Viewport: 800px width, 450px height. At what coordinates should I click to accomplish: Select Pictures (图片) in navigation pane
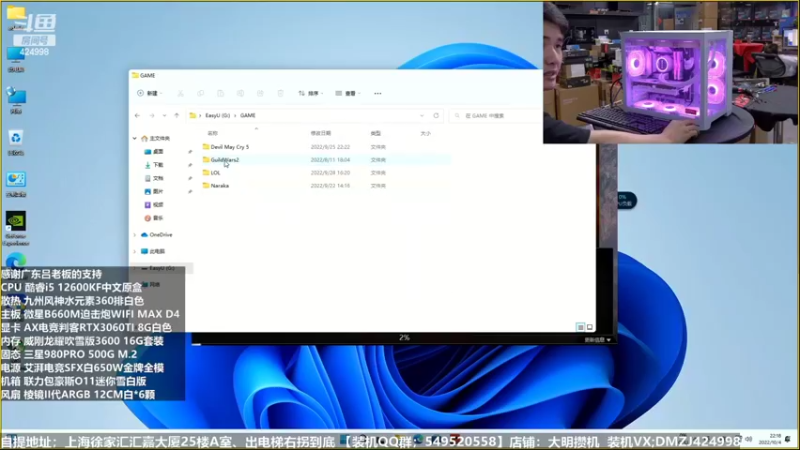point(154,191)
